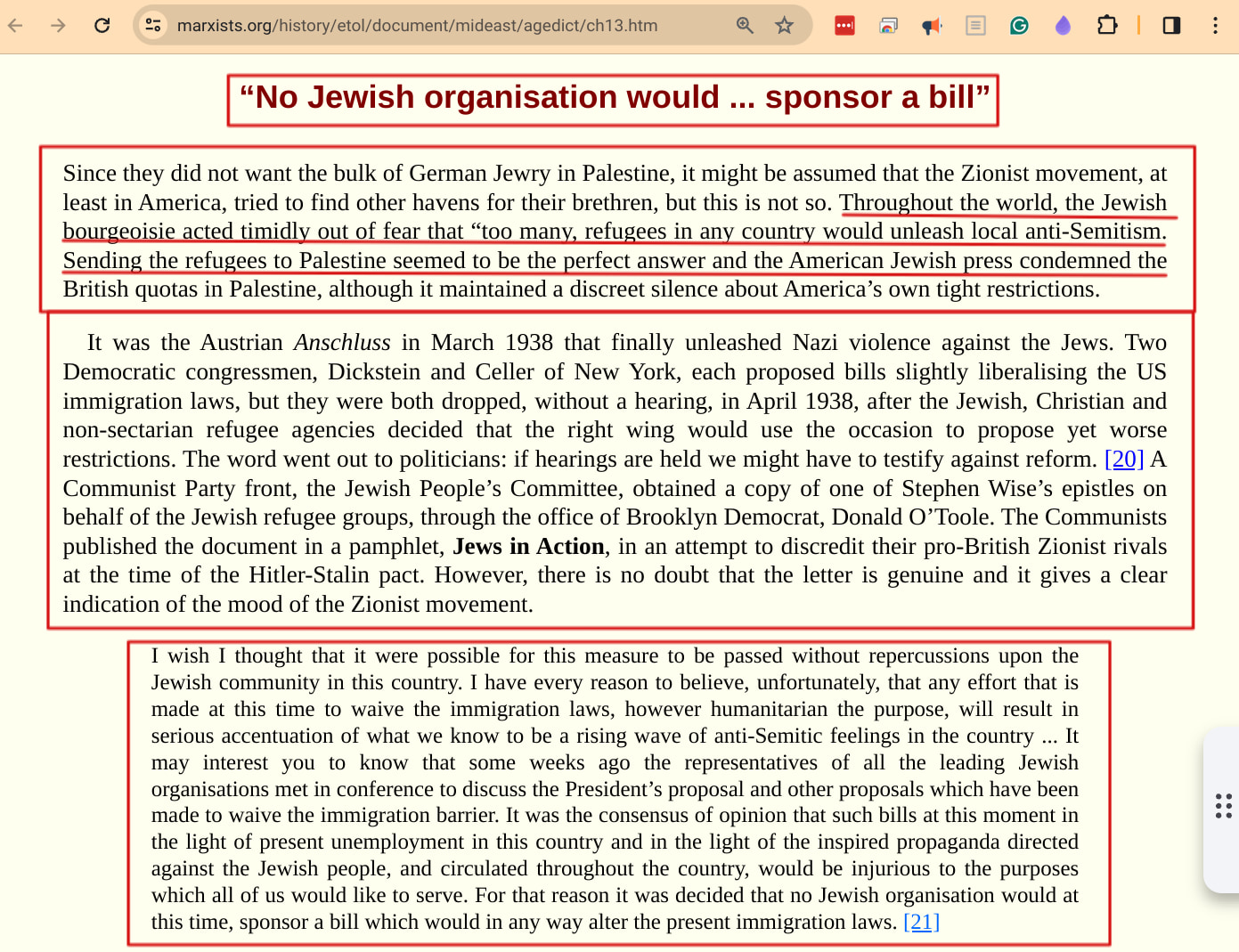The height and width of the screenshot is (952, 1239).
Task: Open the red password manager extension
Action: coord(844,25)
